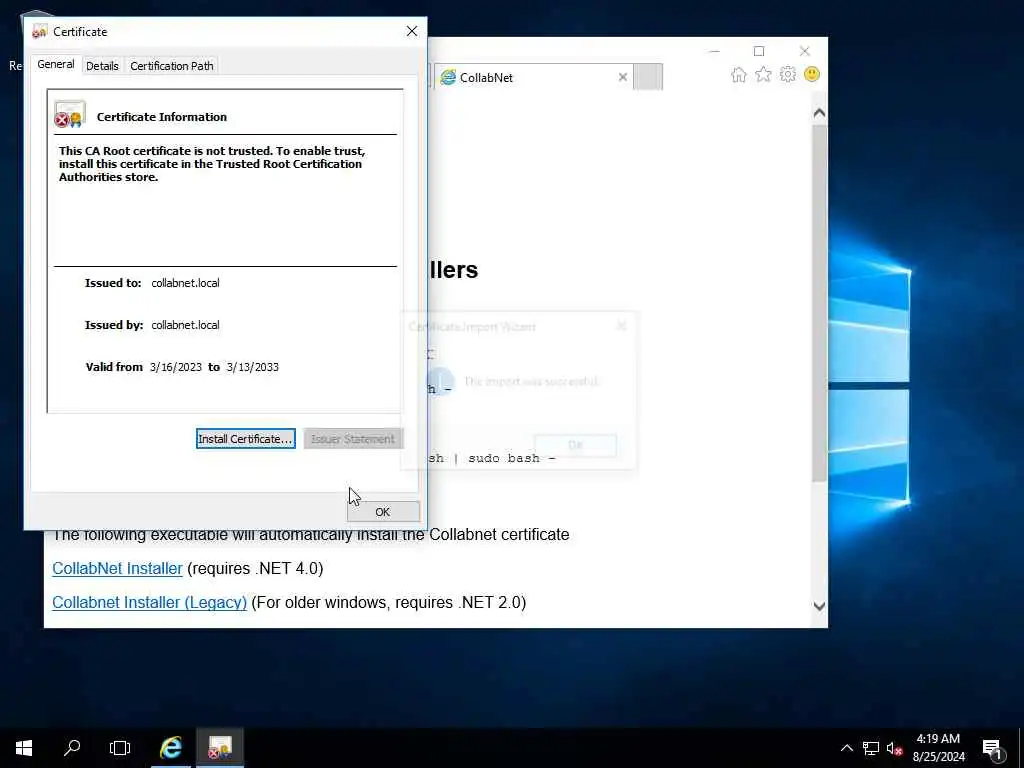Click the Certificate title bar icon

coord(40,31)
